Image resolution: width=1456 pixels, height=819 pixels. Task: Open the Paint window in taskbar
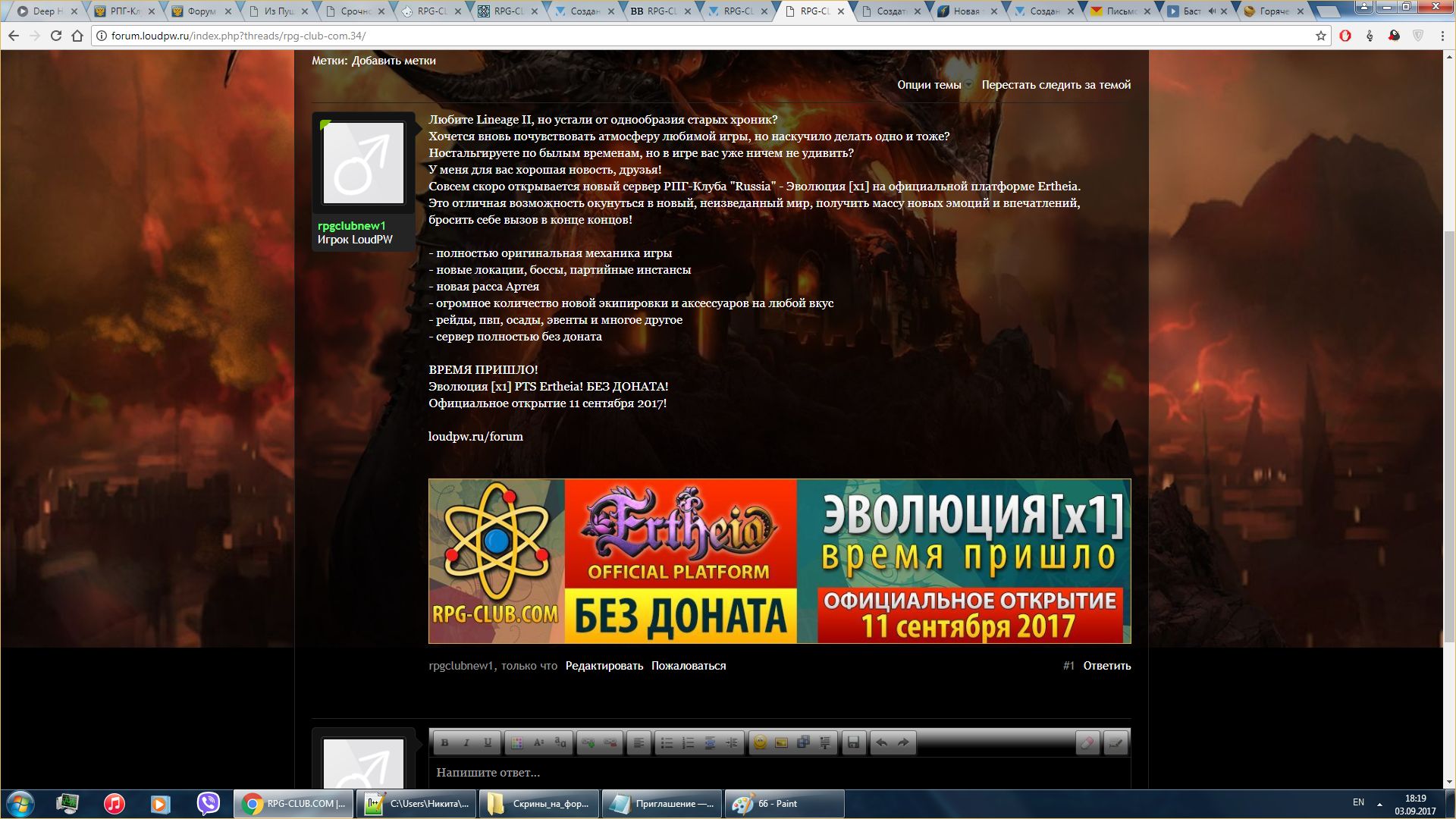point(785,804)
